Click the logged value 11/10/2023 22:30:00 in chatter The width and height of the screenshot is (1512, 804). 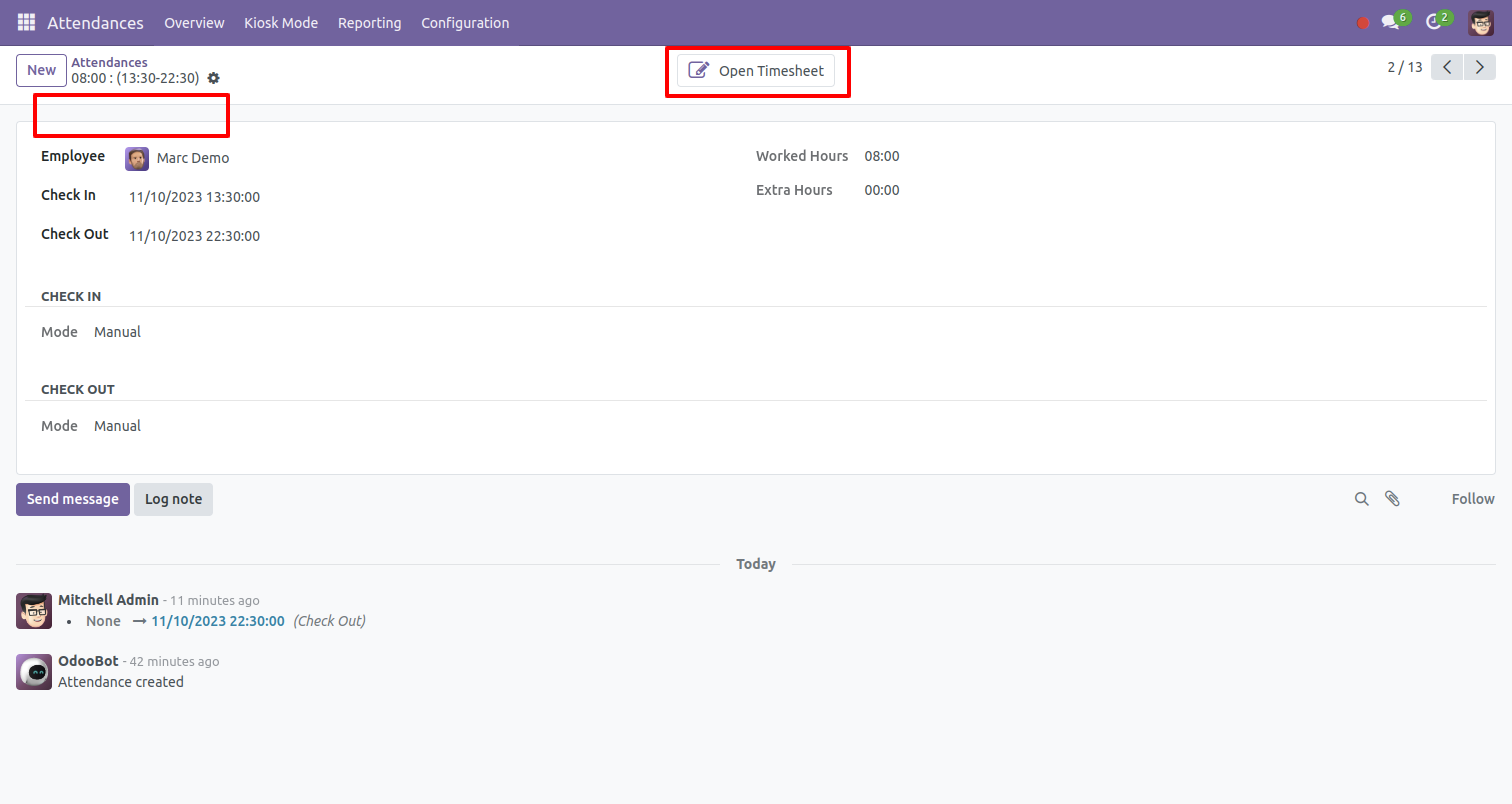218,621
